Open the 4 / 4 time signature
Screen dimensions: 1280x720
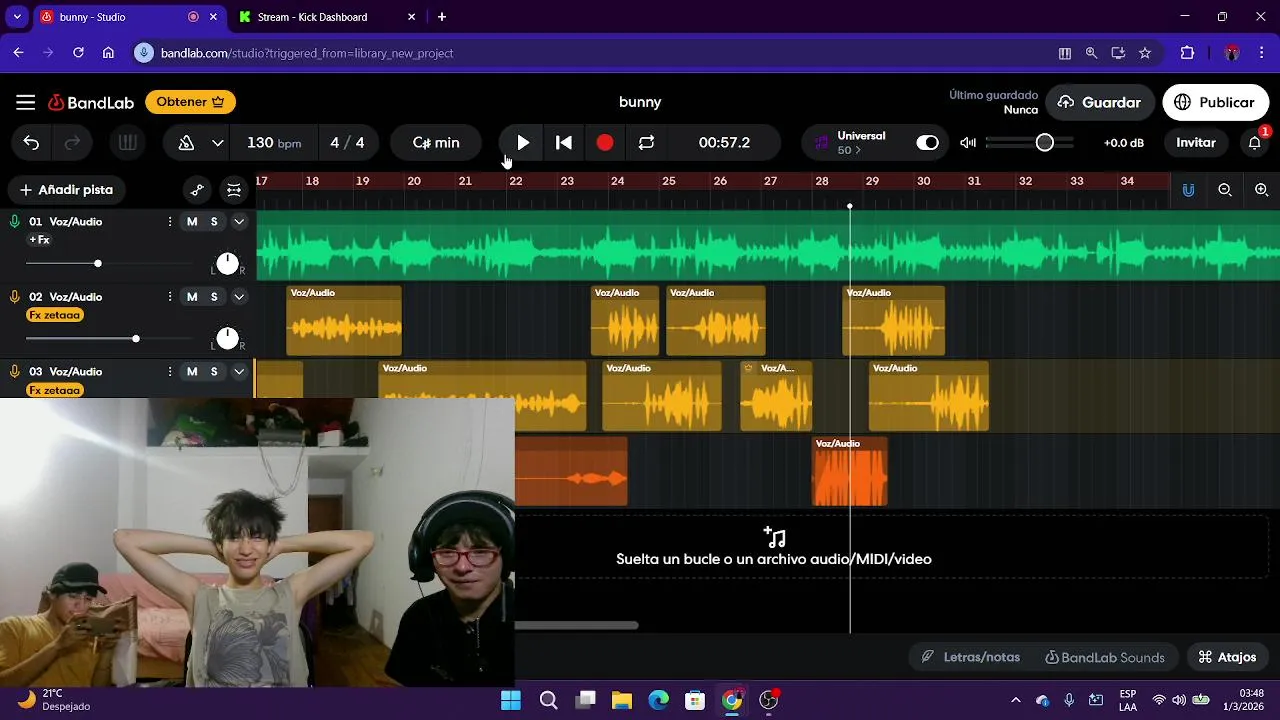(x=347, y=143)
